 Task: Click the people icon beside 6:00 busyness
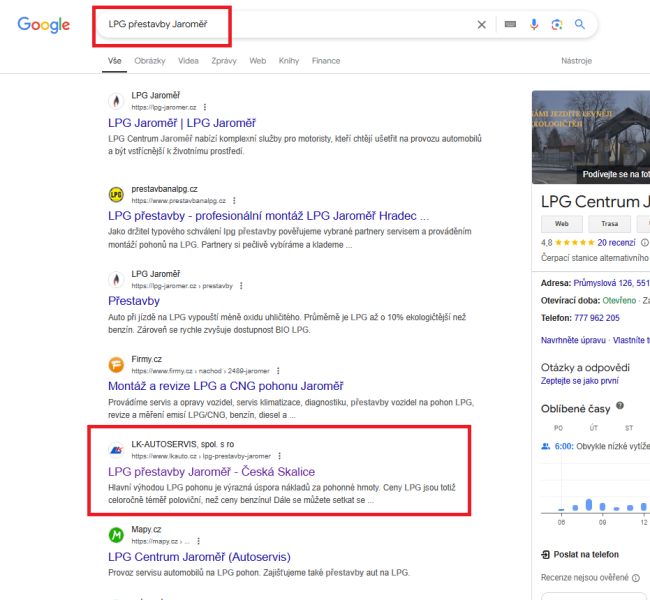pos(546,447)
